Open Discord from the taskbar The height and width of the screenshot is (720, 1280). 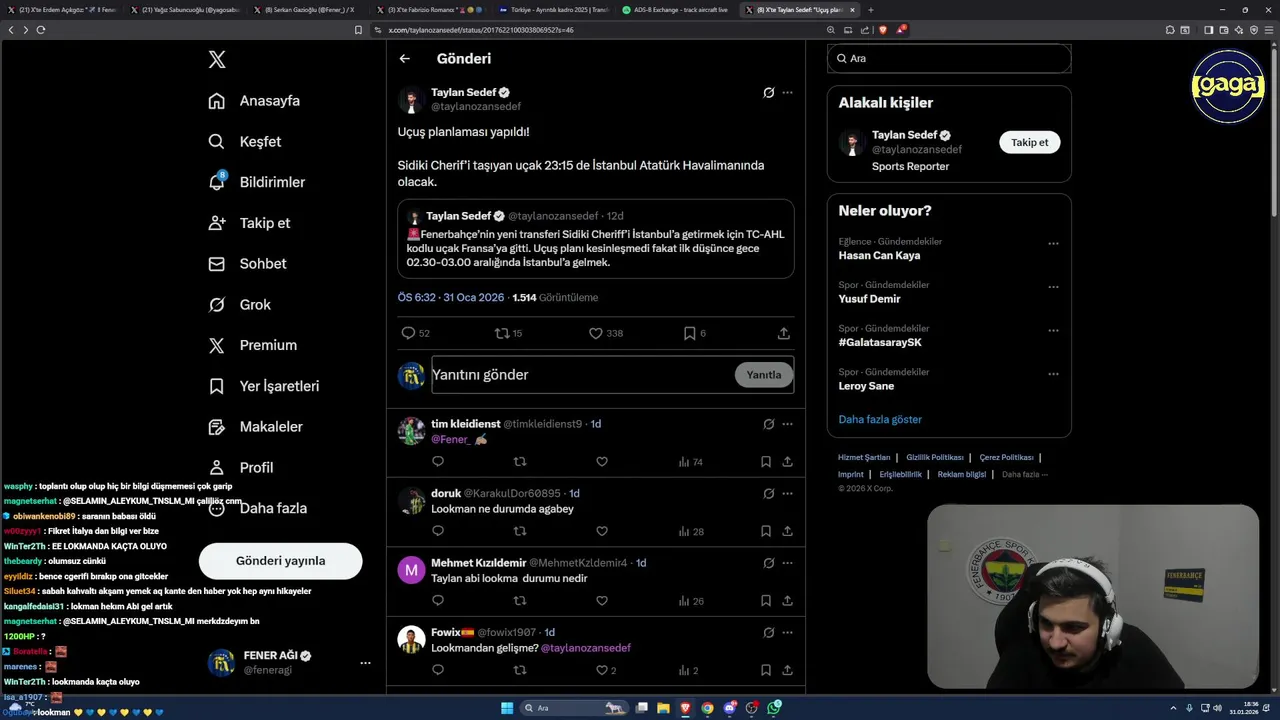[730, 708]
